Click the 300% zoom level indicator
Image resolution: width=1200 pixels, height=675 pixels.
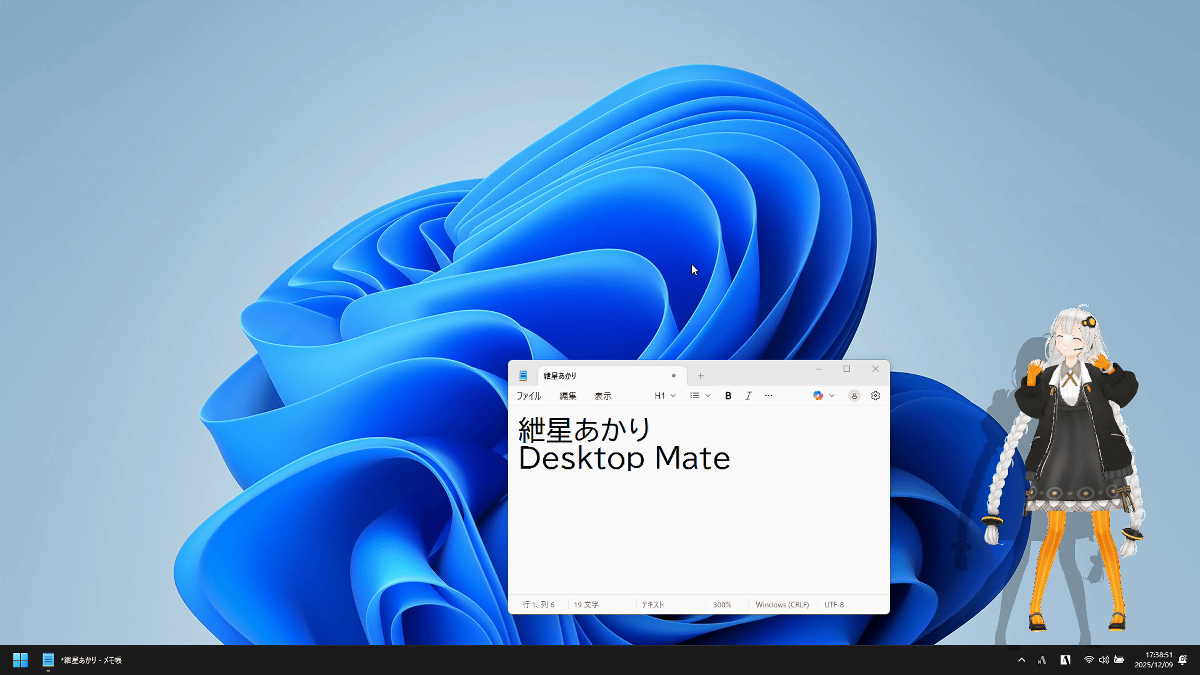click(722, 605)
